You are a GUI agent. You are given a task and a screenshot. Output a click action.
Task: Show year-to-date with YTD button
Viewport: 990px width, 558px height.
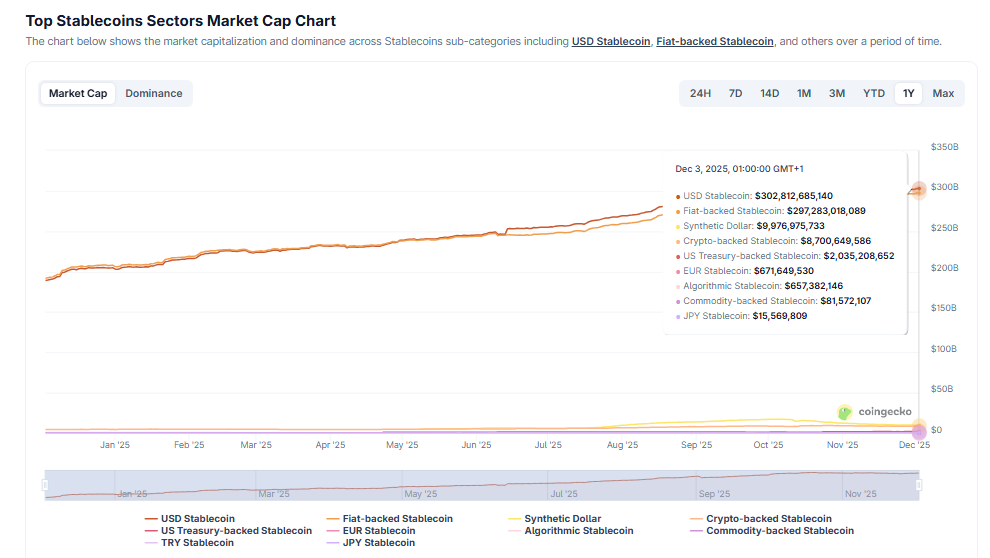pos(874,93)
